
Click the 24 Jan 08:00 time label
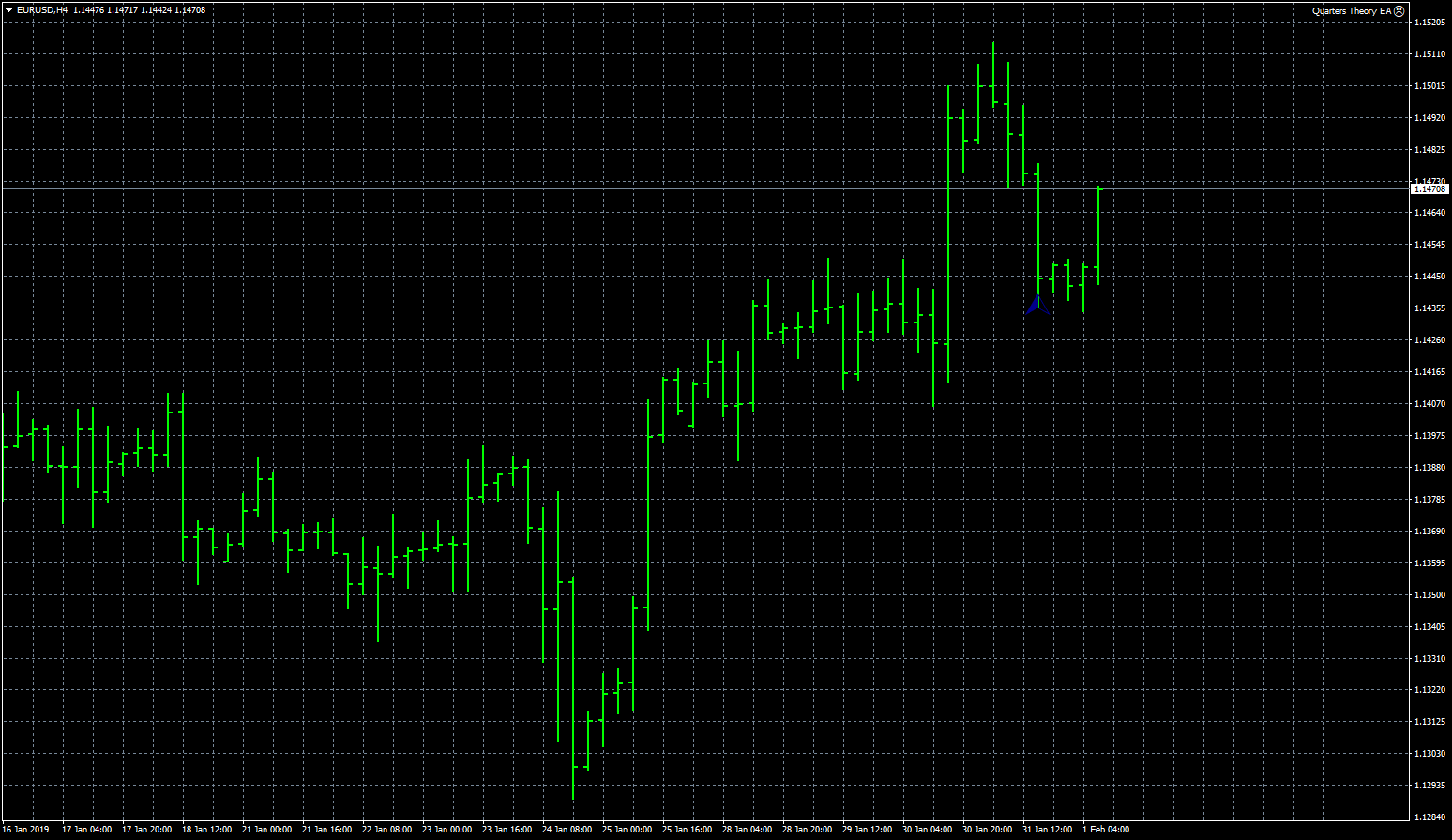(567, 829)
